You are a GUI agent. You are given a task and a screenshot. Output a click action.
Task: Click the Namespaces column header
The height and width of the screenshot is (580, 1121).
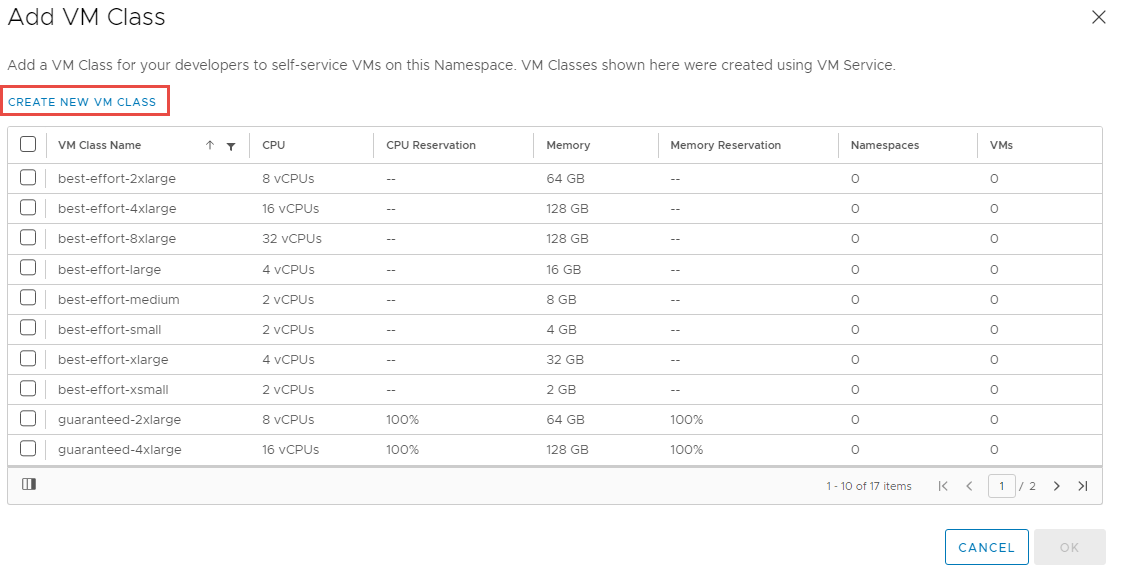coord(885,145)
